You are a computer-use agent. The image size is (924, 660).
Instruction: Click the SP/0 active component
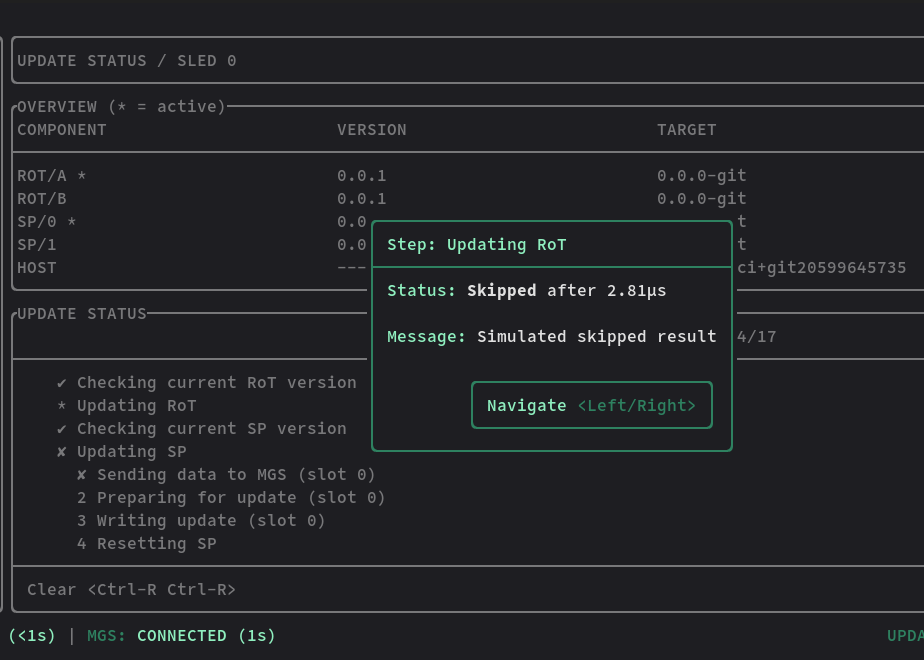(47, 222)
